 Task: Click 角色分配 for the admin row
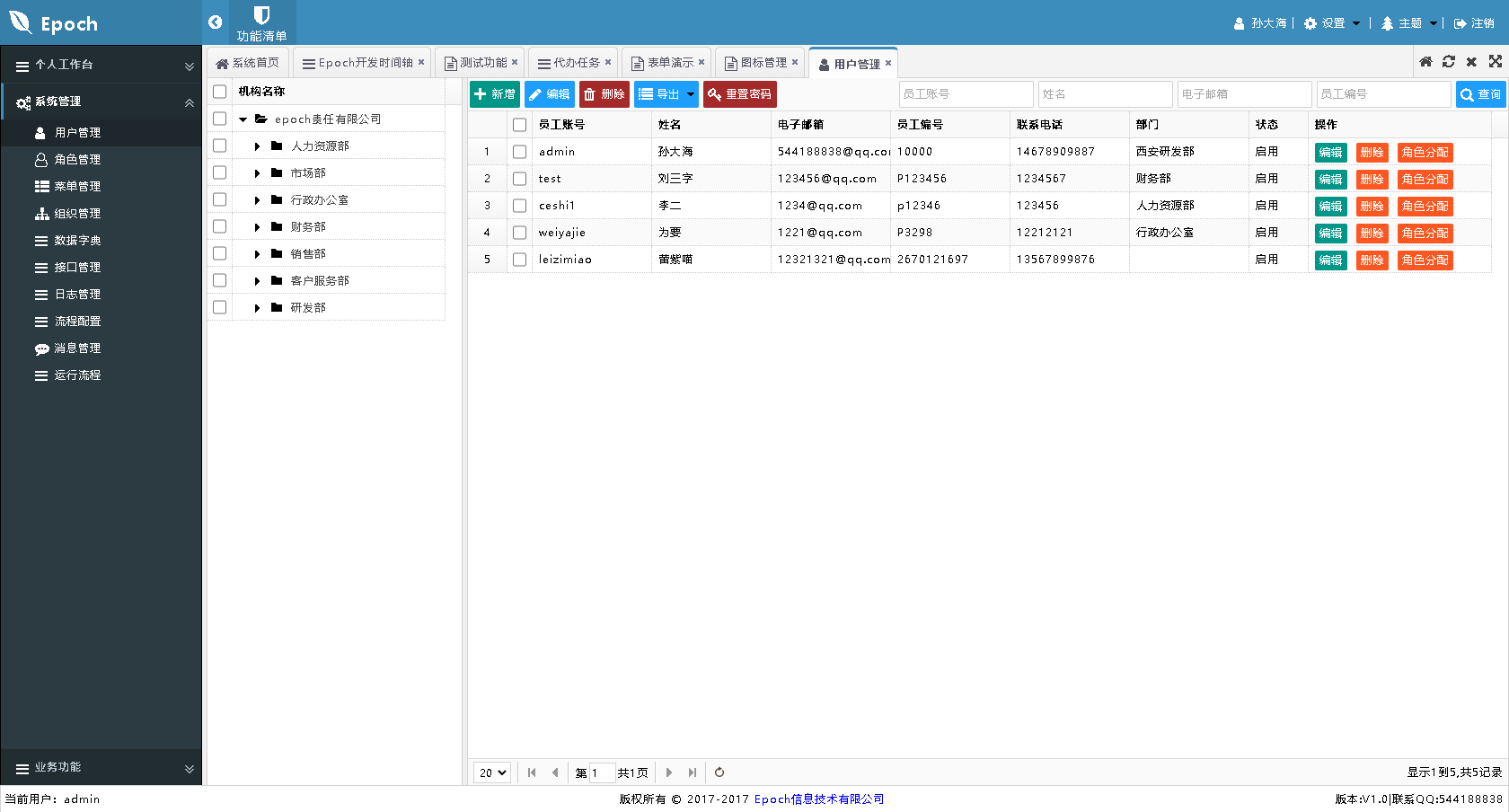(x=1425, y=153)
